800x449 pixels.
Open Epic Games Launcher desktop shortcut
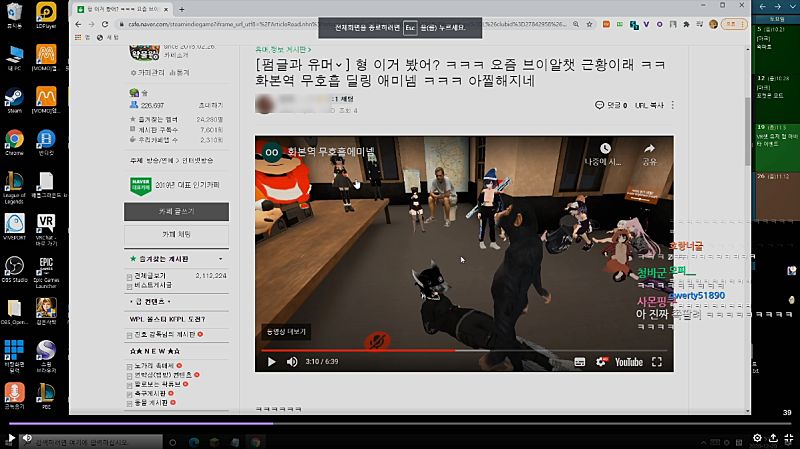tap(46, 272)
